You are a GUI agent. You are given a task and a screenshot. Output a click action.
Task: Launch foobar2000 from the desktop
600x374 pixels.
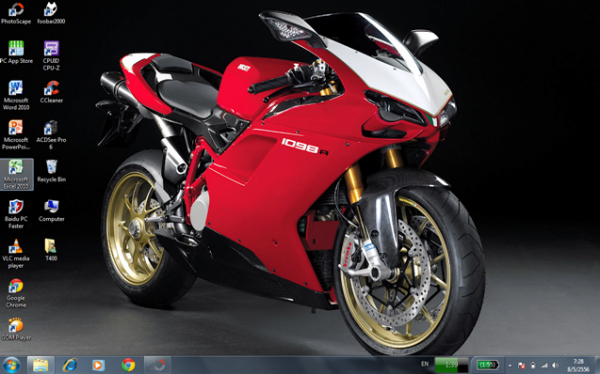(51, 13)
